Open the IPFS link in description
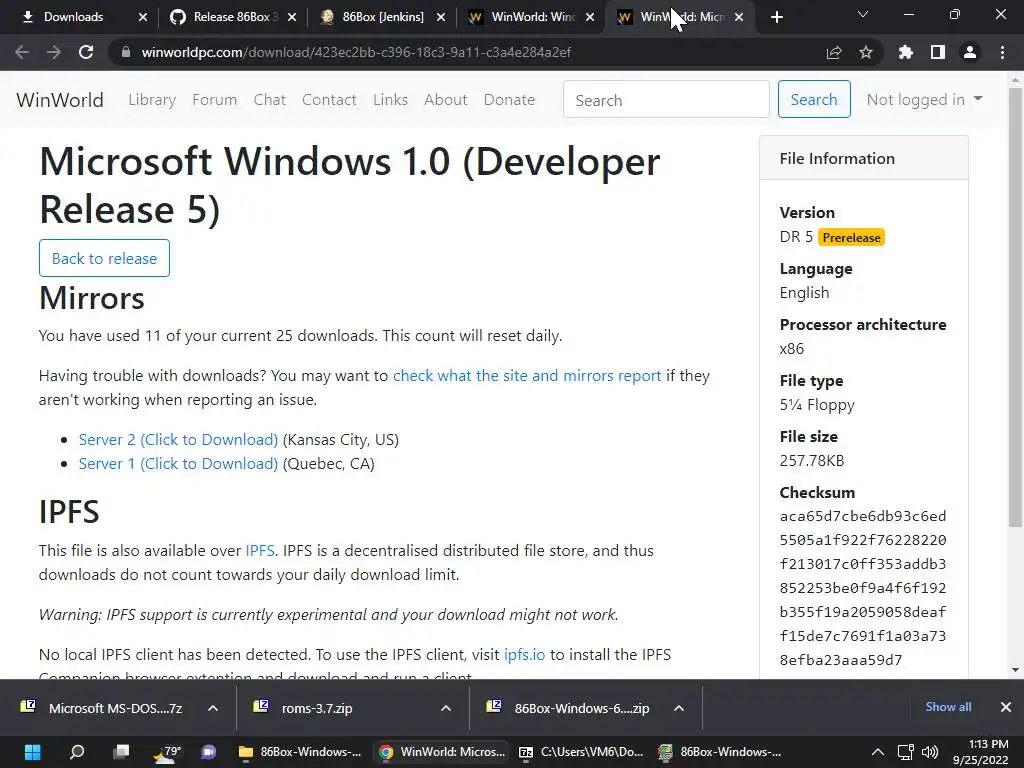 [x=260, y=551]
